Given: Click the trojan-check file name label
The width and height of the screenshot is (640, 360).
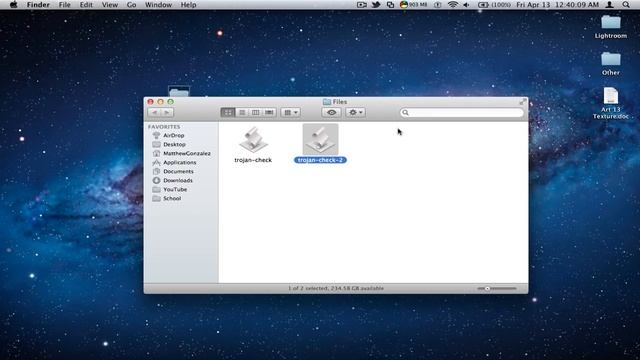Looking at the screenshot, I should click(x=253, y=160).
